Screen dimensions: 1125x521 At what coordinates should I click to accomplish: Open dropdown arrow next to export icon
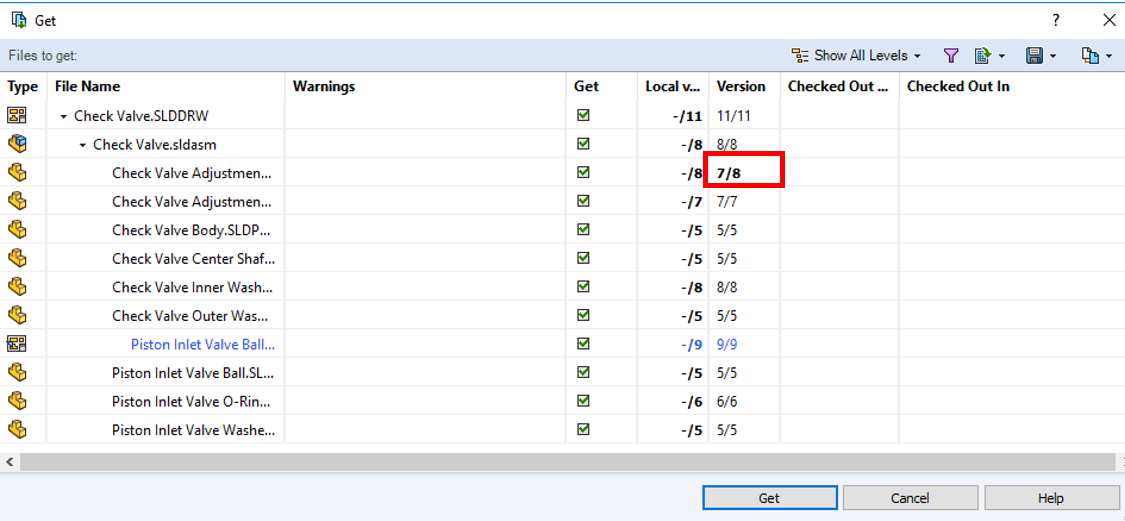click(x=1001, y=56)
